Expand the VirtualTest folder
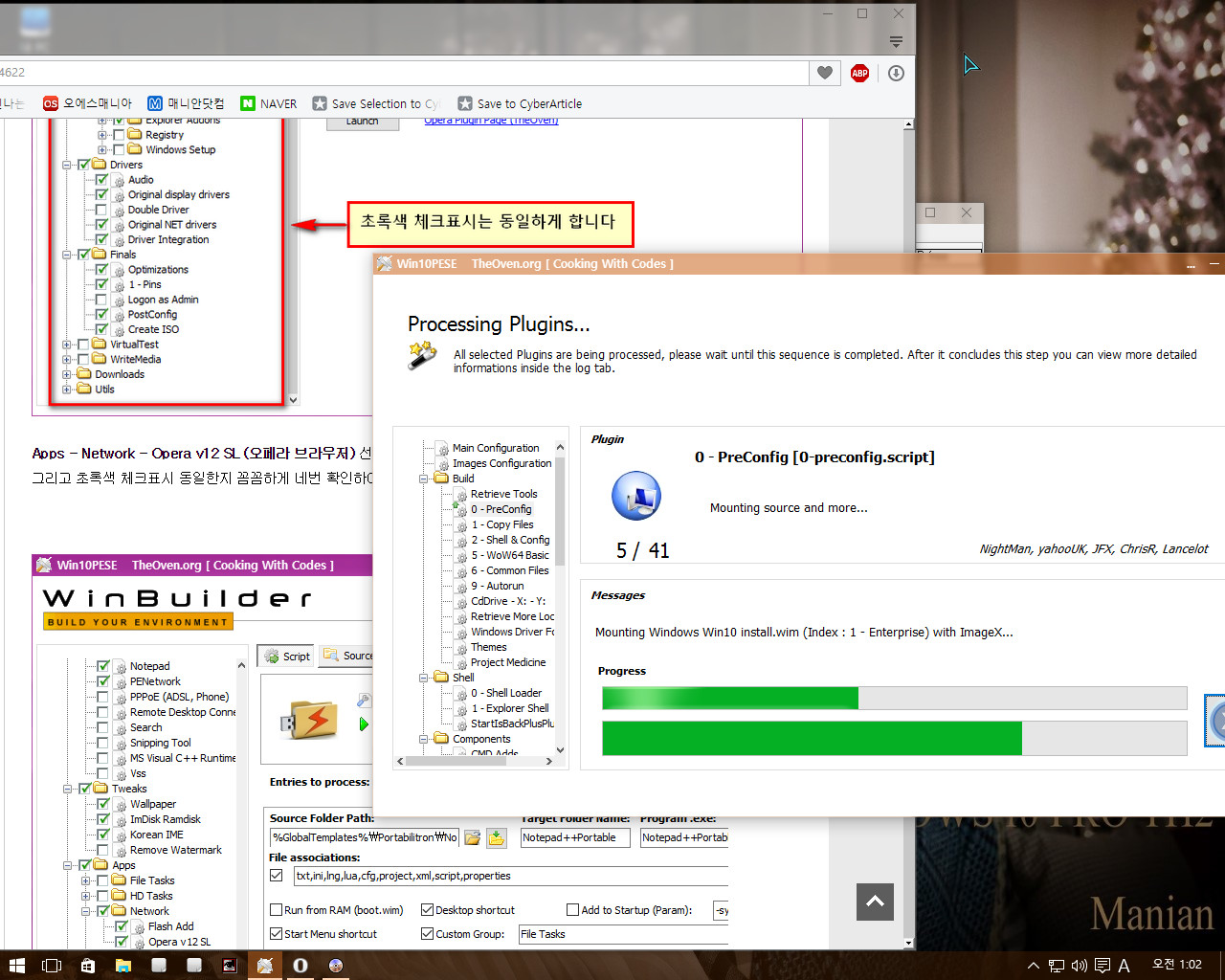This screenshot has height=980, width=1225. tap(67, 345)
